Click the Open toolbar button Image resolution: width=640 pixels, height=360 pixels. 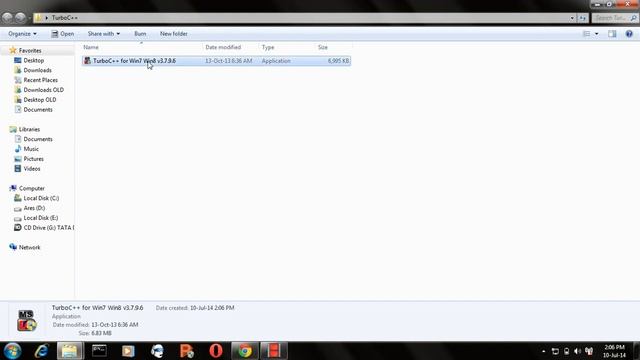pyautogui.click(x=63, y=34)
